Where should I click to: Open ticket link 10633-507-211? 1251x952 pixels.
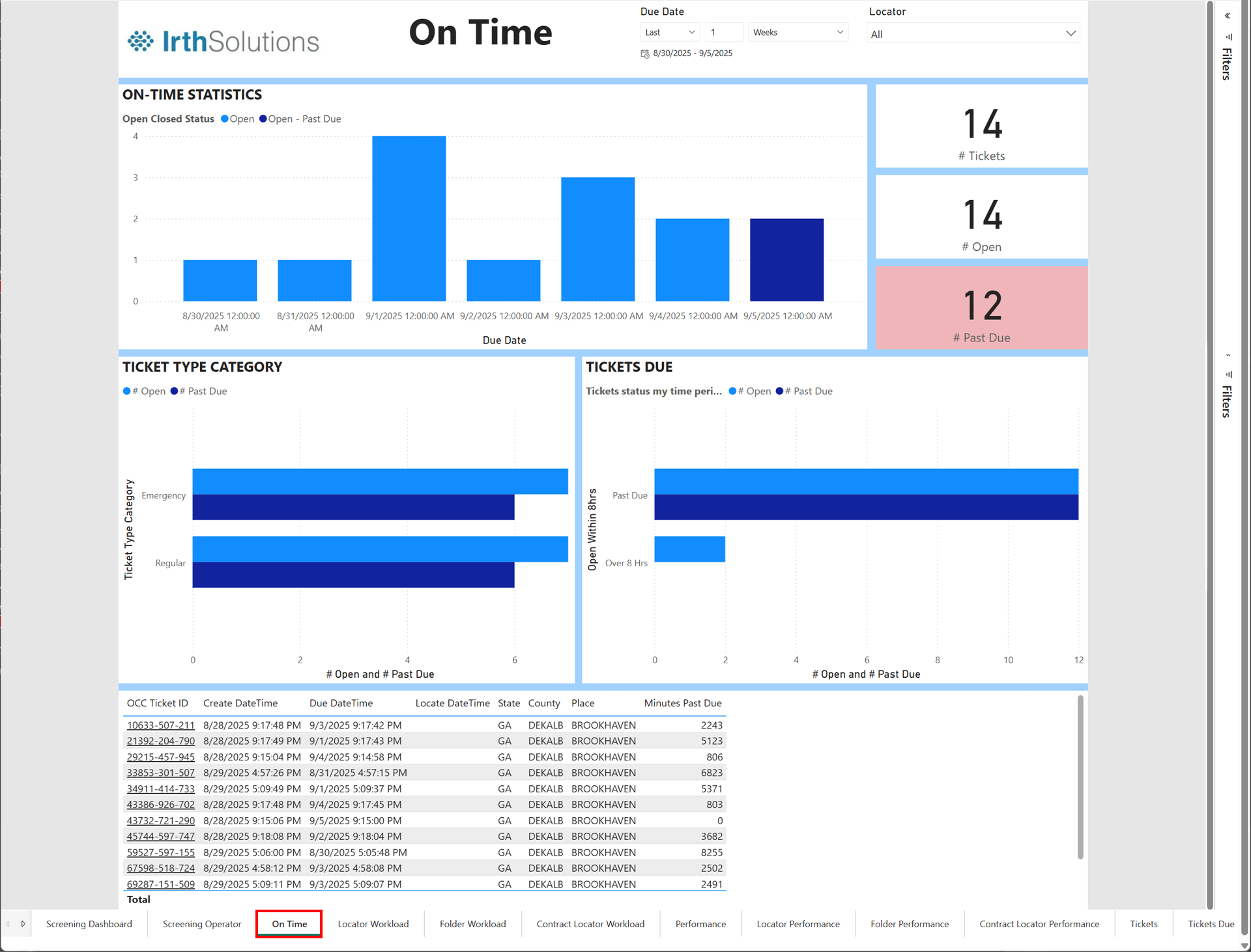(160, 725)
